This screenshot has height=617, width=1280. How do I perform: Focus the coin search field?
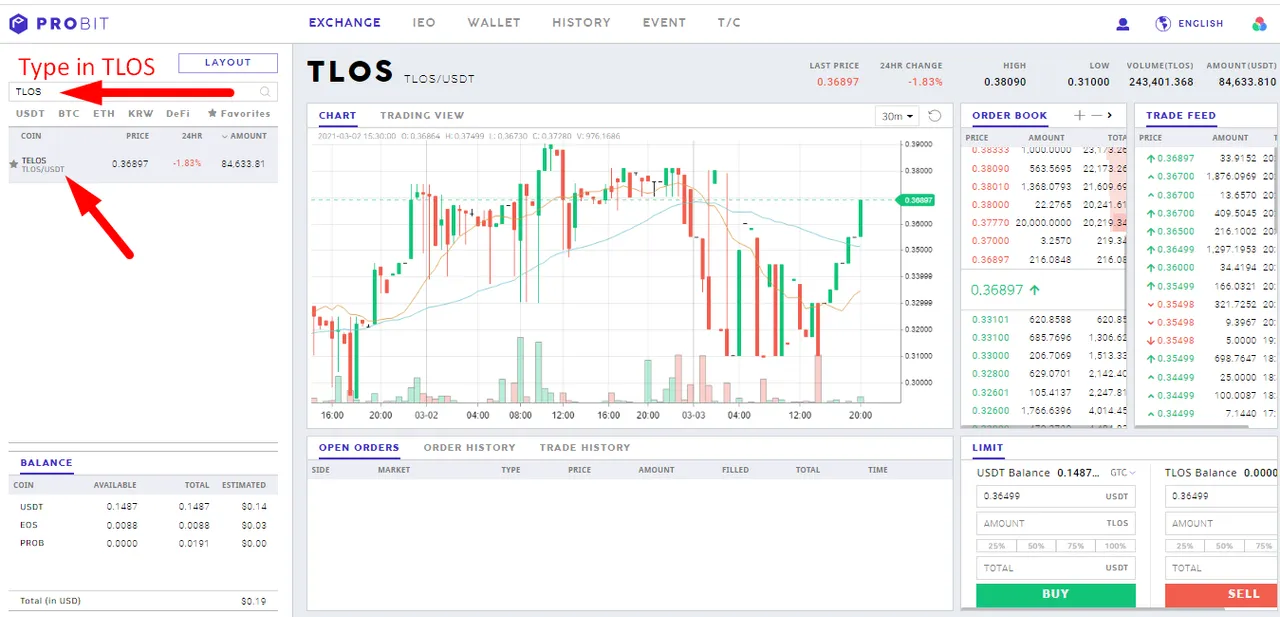(x=143, y=91)
